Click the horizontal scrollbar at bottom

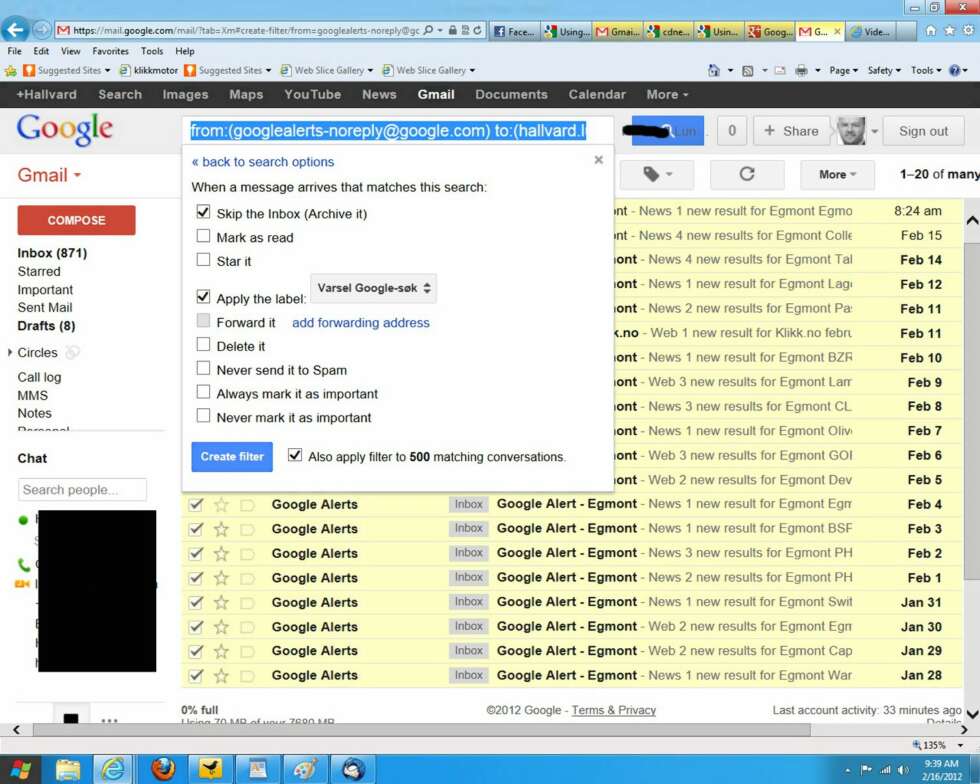pos(422,730)
